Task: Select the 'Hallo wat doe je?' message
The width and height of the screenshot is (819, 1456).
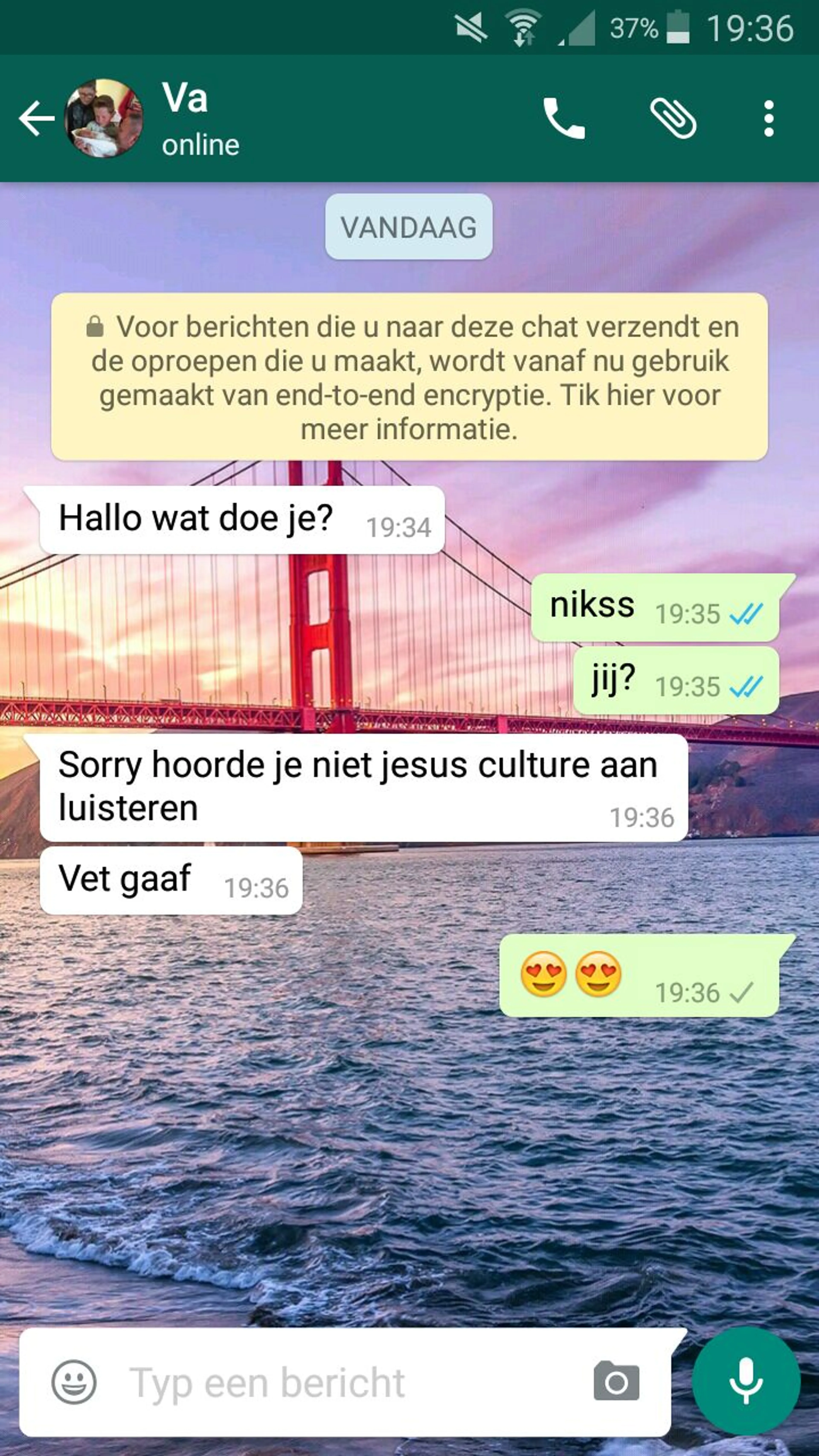Action: click(x=242, y=520)
